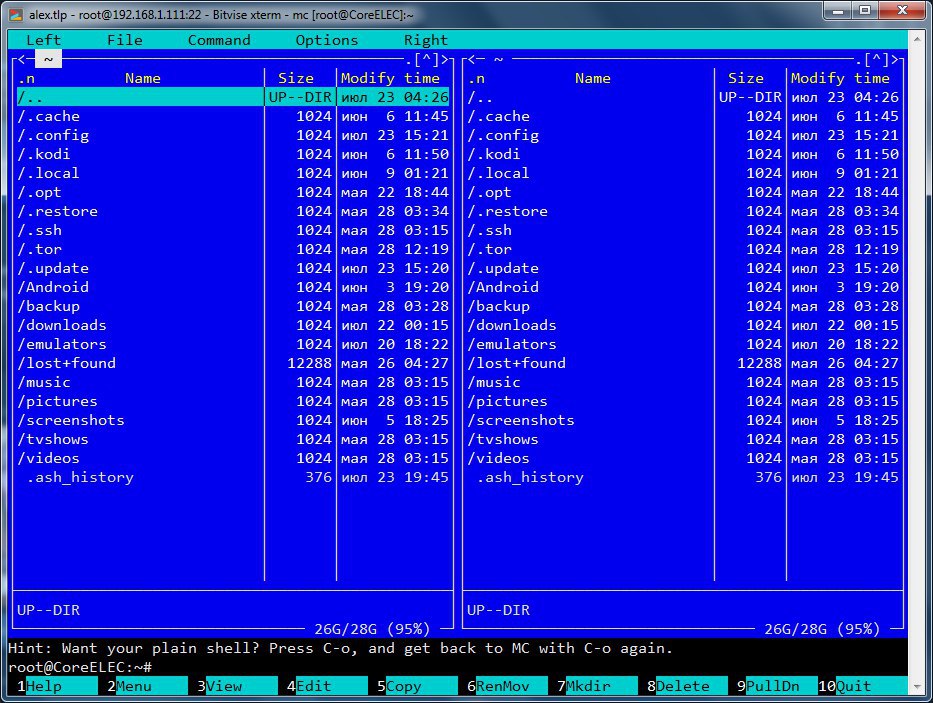Select '/..' parent row in left panel

click(x=233, y=97)
